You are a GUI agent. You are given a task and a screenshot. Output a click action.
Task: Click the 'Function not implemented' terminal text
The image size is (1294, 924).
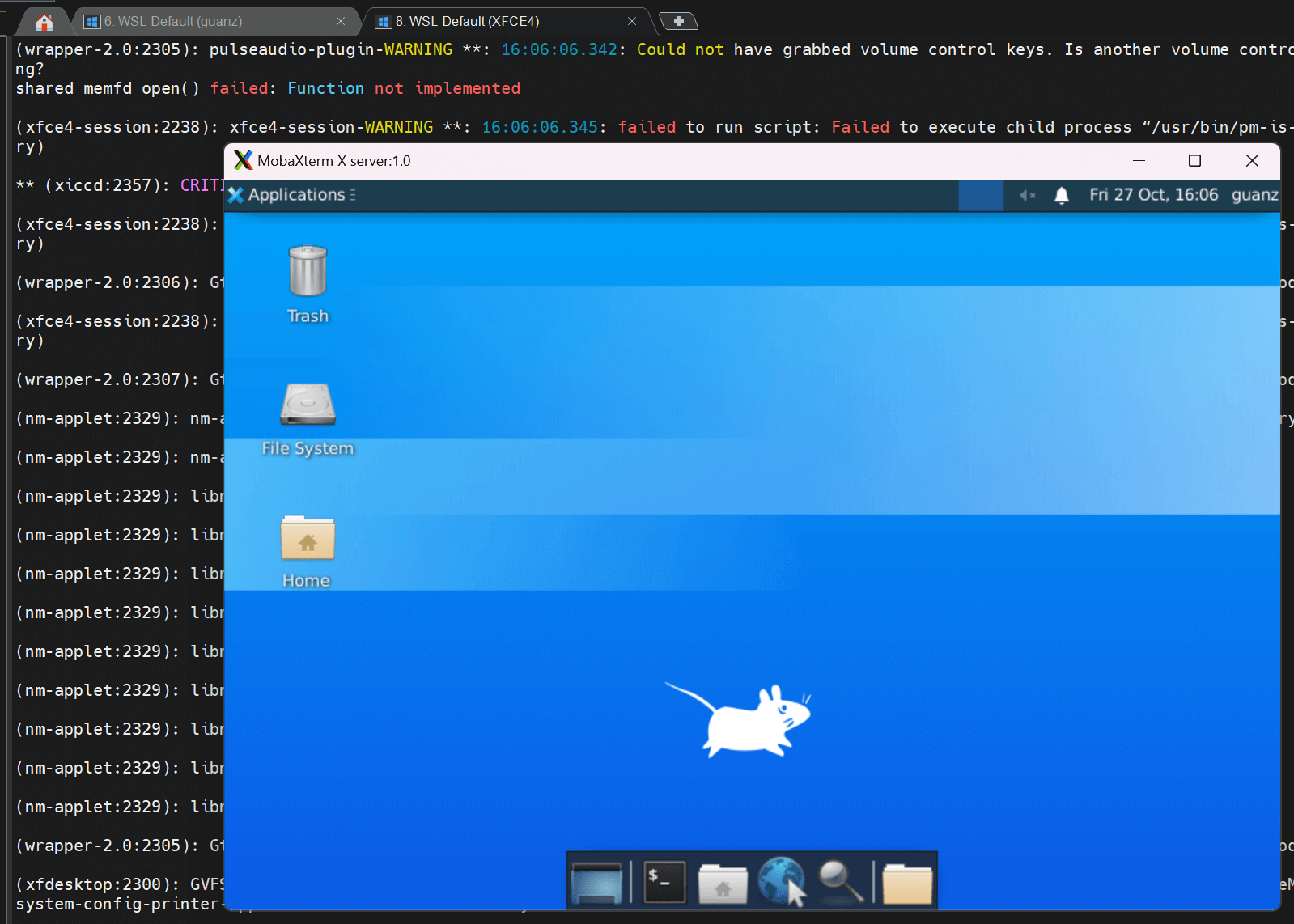click(x=404, y=88)
